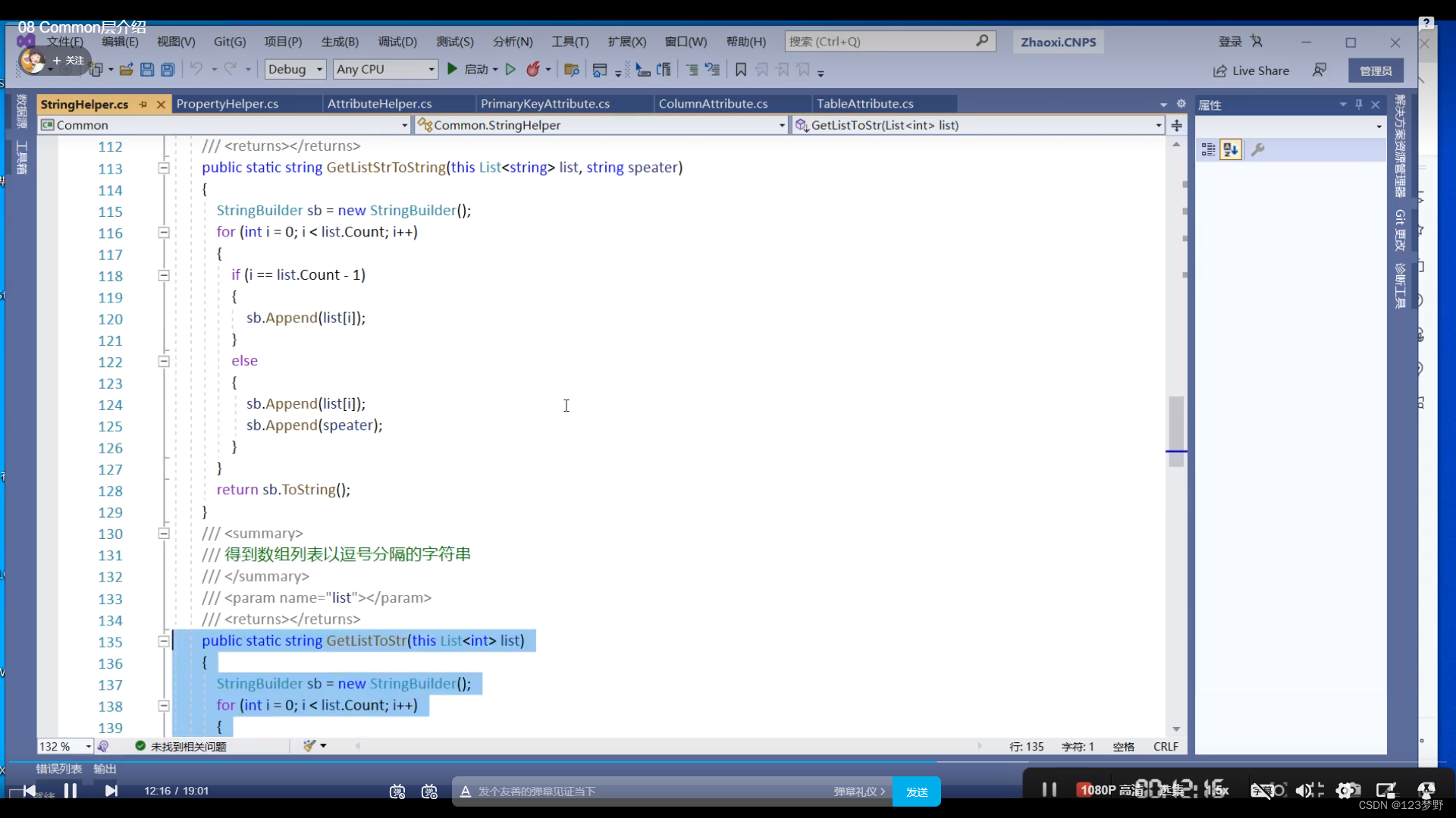Toggle the bookmark icon in the toolbar
The image size is (1456, 818).
[x=741, y=70]
